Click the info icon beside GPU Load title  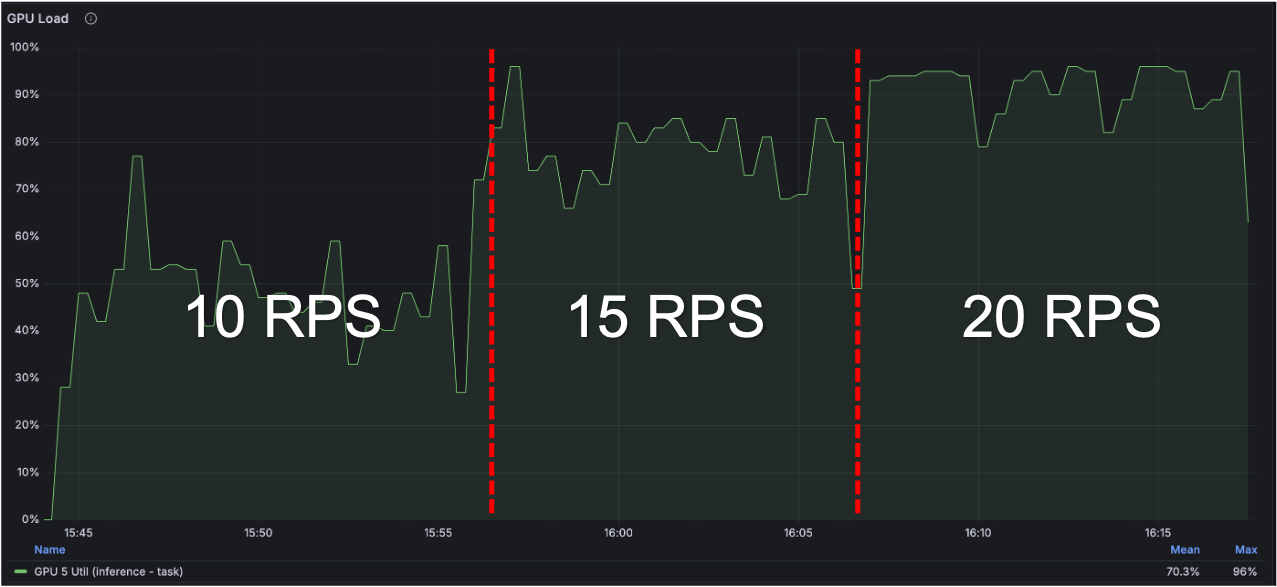(x=90, y=17)
